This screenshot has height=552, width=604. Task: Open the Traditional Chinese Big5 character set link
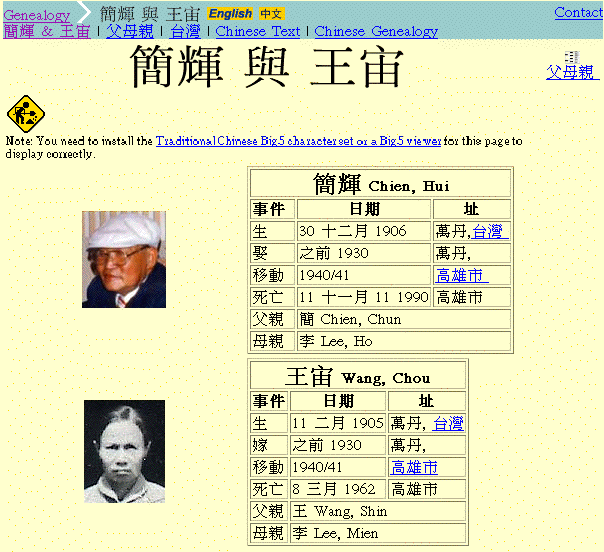298,141
